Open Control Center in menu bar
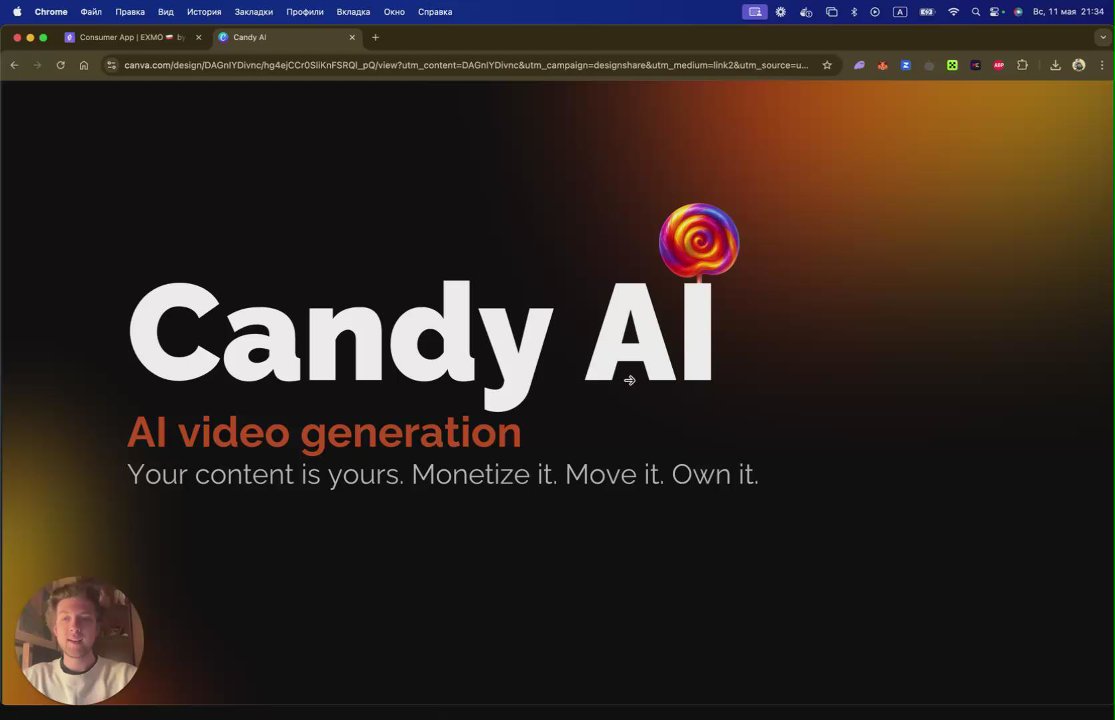The image size is (1115, 720). (x=996, y=11)
